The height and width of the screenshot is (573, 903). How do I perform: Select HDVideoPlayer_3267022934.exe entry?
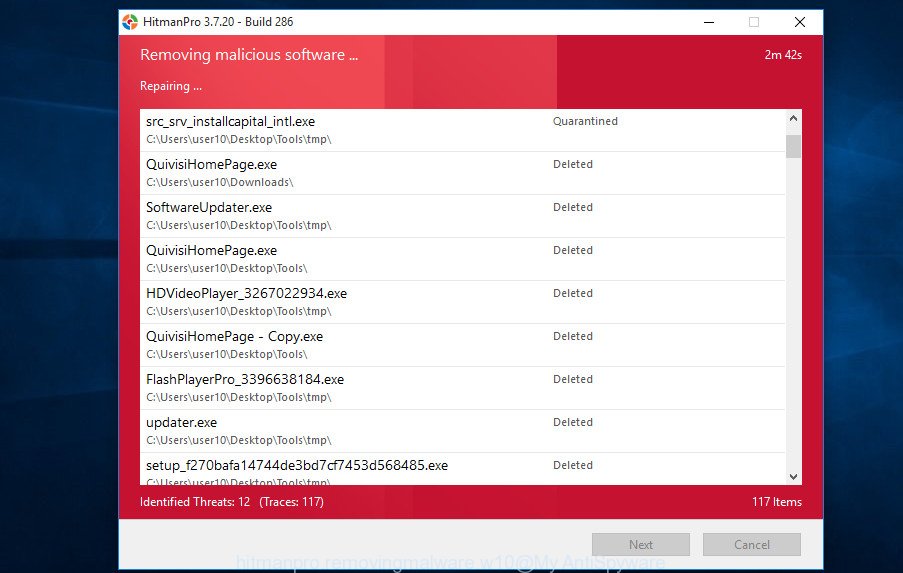tap(462, 302)
